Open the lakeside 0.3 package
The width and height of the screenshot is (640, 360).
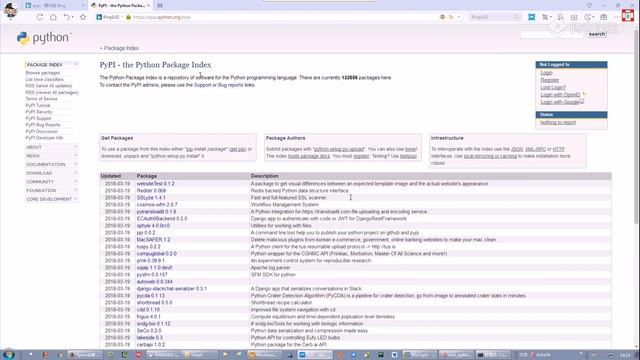click(149, 338)
